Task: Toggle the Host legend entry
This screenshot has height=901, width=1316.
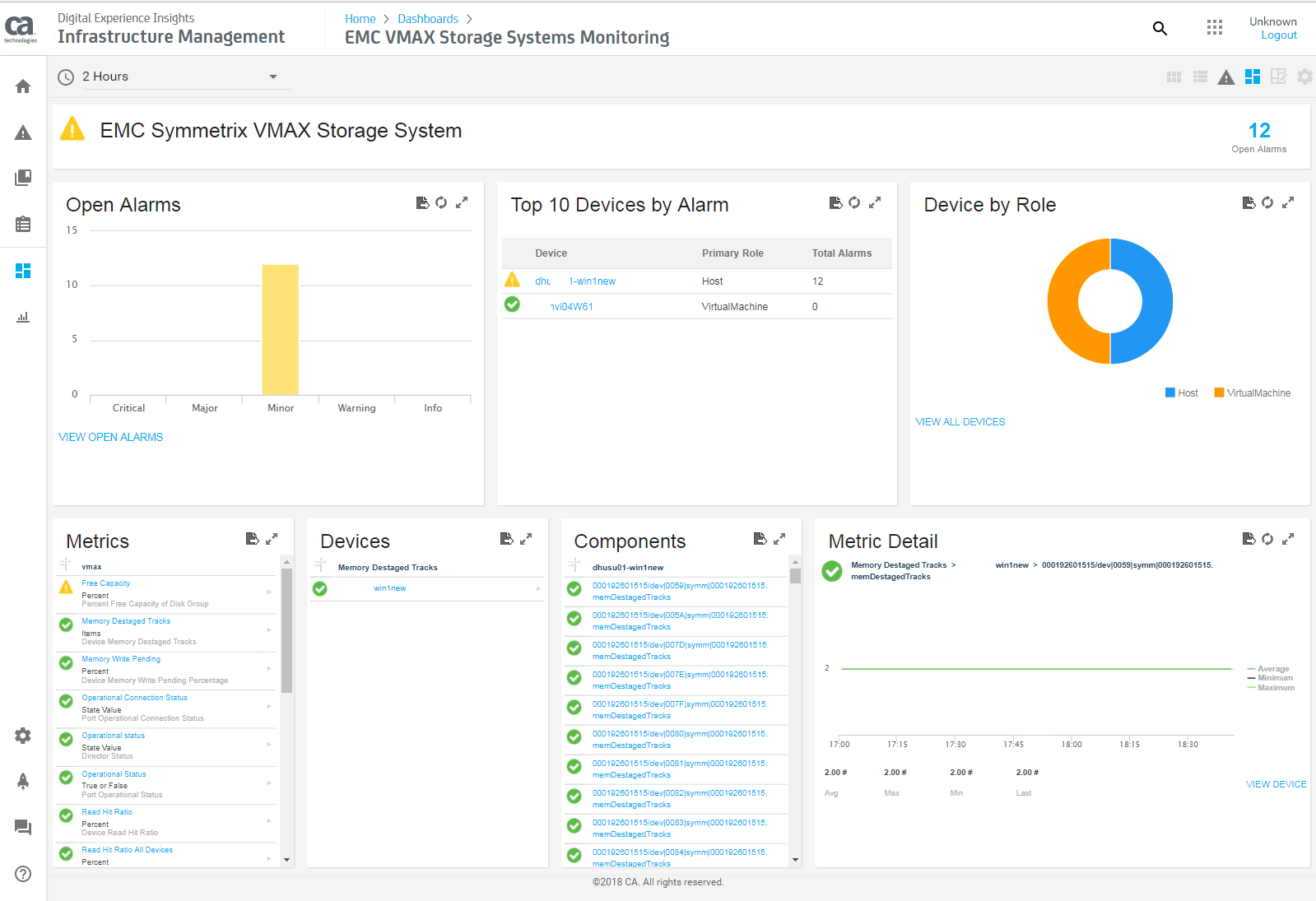Action: pyautogui.click(x=1182, y=393)
